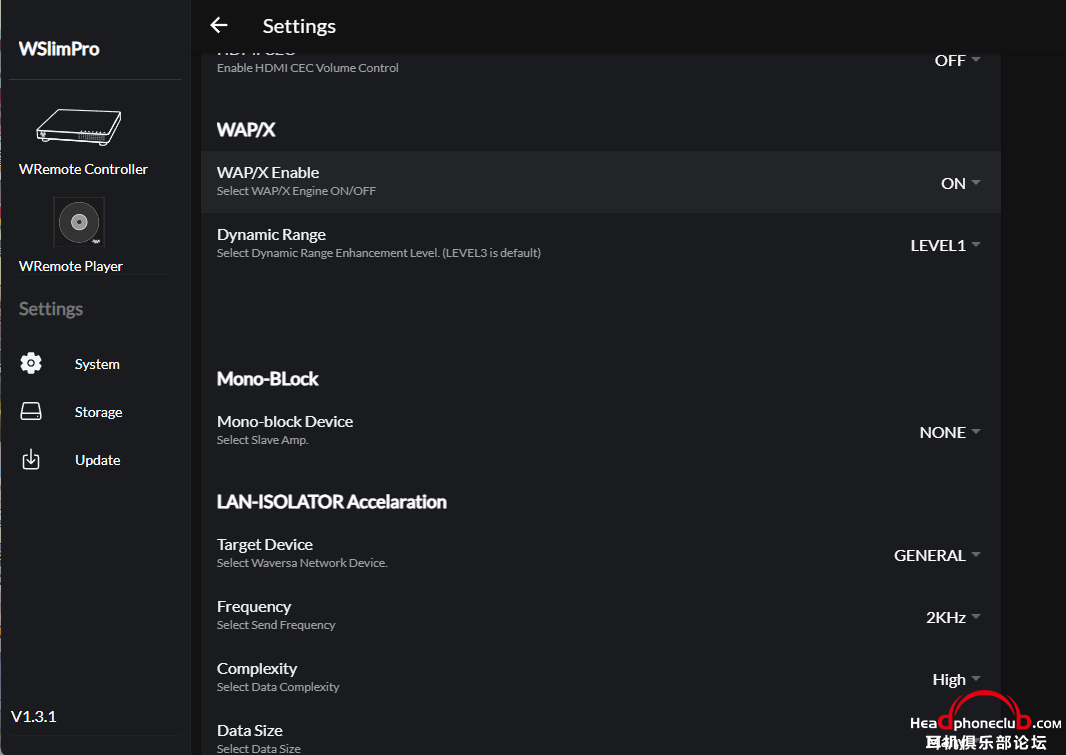Open the Target Device GENERAL dropdown

pos(937,555)
